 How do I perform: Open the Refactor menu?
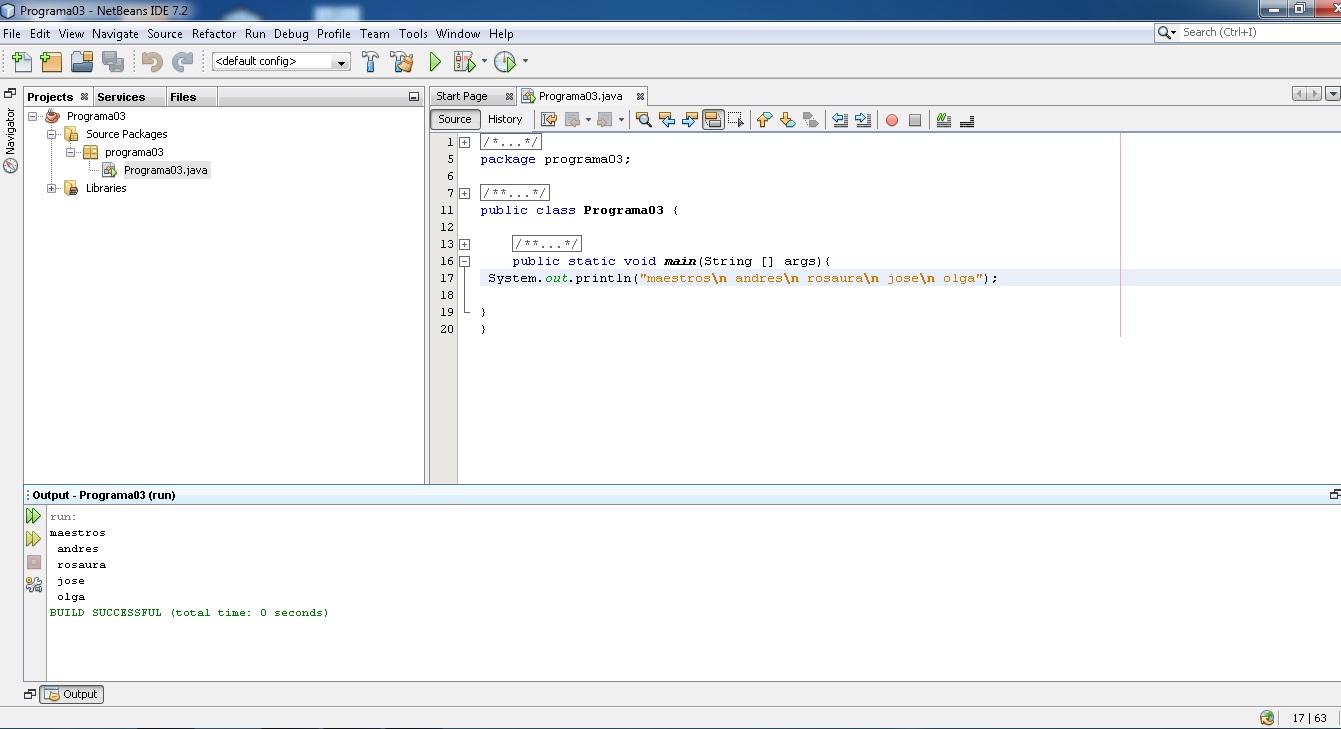[x=213, y=33]
